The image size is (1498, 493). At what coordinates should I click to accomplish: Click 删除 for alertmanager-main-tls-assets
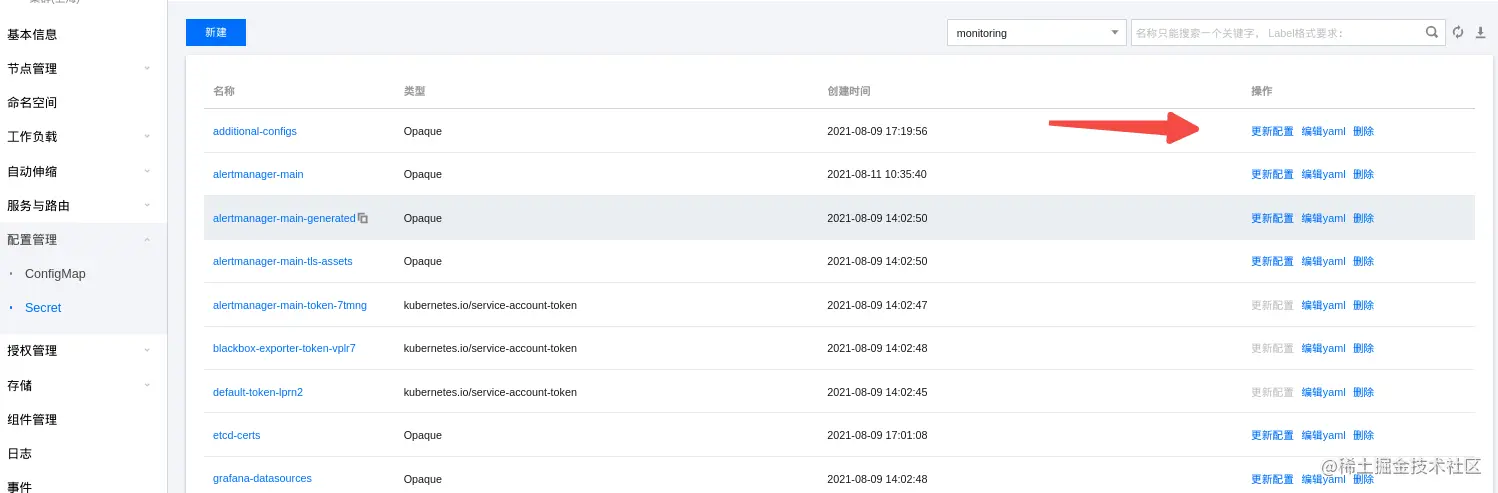tap(1363, 261)
